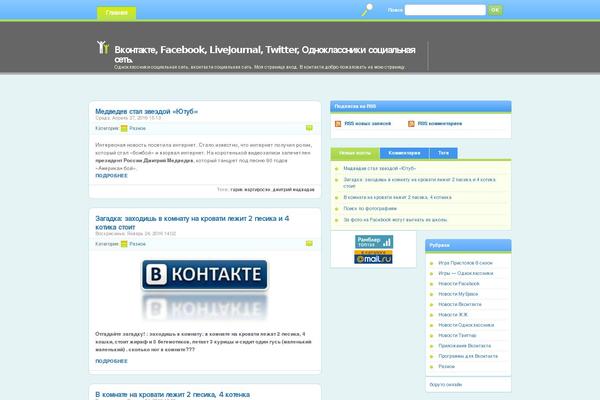Open sidebar link 'Поиск по фотографиям'

pos(370,209)
